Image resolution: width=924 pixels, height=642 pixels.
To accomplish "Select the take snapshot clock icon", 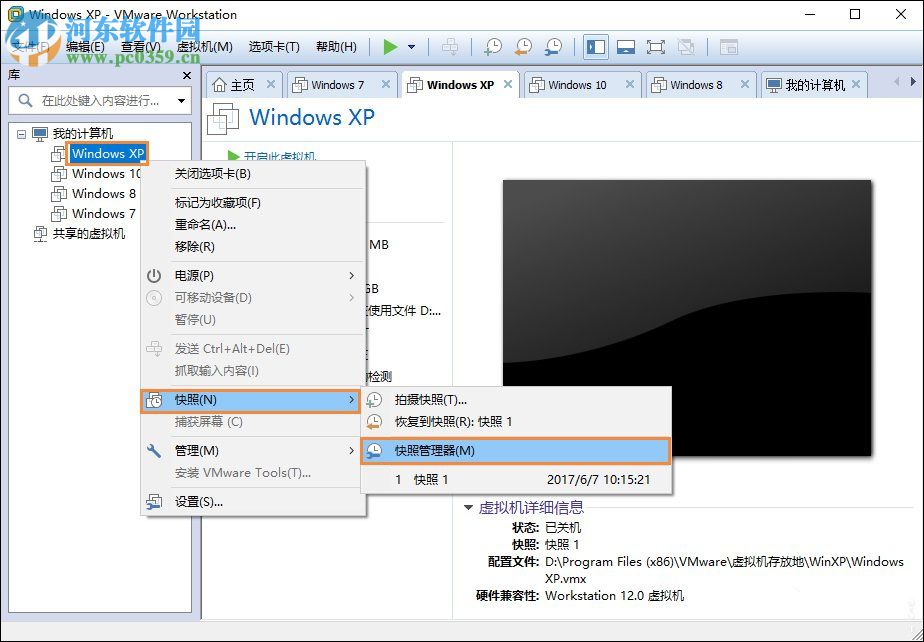I will tap(492, 46).
